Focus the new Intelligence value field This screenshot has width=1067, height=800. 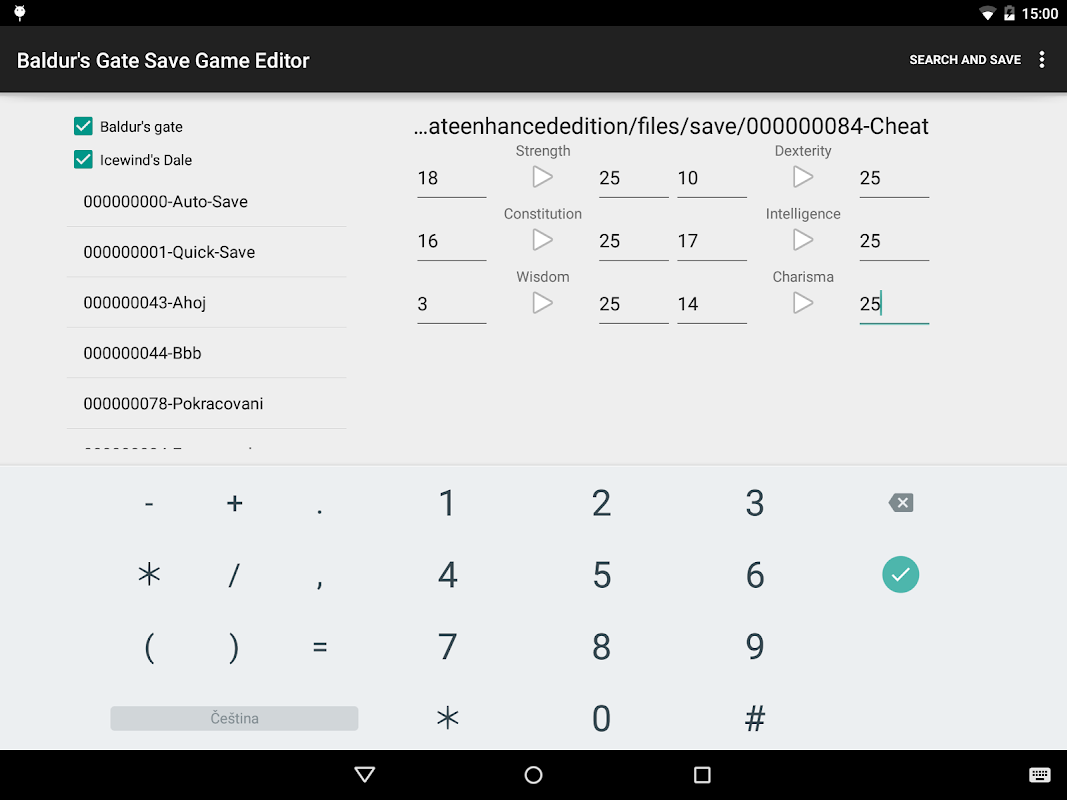pos(894,241)
